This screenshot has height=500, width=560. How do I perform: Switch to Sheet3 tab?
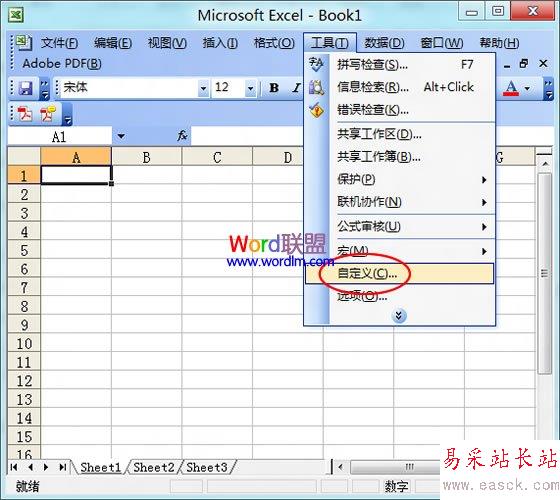(x=207, y=467)
